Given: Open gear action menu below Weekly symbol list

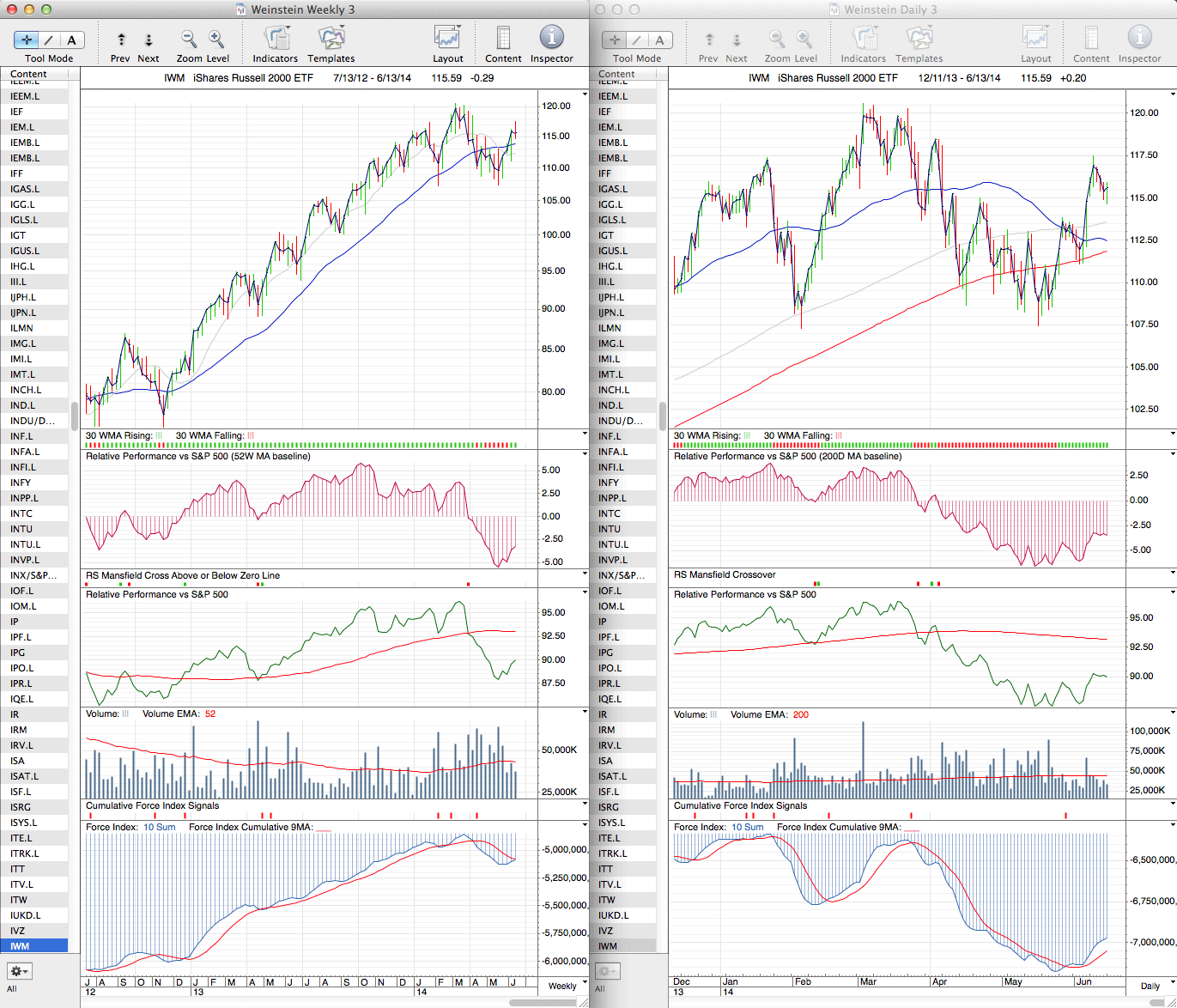Looking at the screenshot, I should pyautogui.click(x=19, y=971).
